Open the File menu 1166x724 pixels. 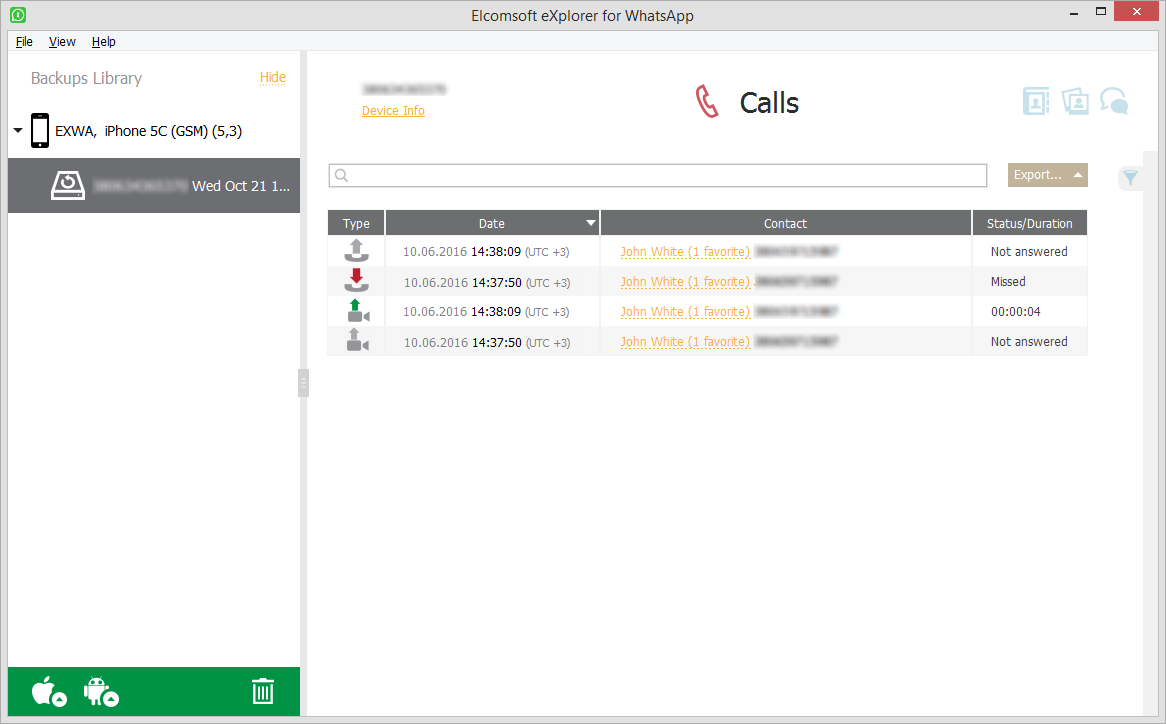click(24, 42)
